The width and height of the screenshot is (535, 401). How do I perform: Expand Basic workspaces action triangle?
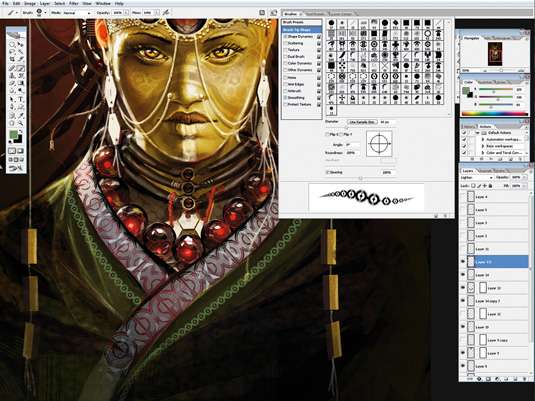tap(483, 146)
